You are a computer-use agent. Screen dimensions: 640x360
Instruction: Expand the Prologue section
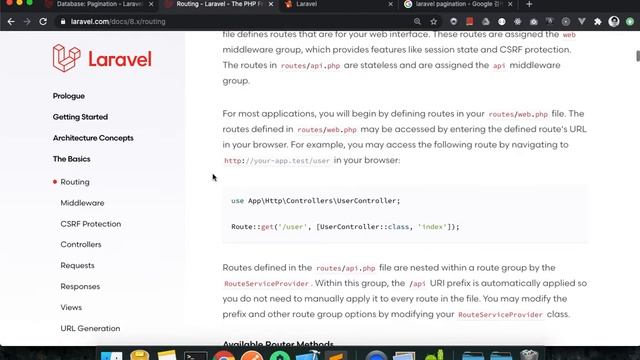point(69,96)
